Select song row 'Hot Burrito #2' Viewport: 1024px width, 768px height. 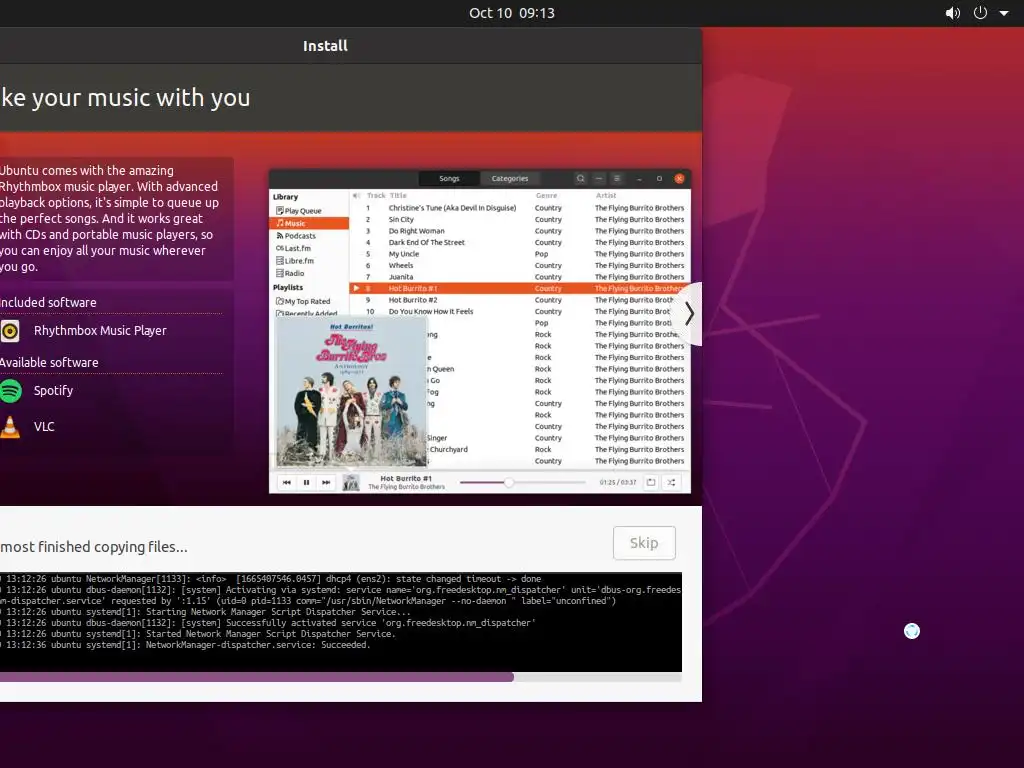click(520, 300)
